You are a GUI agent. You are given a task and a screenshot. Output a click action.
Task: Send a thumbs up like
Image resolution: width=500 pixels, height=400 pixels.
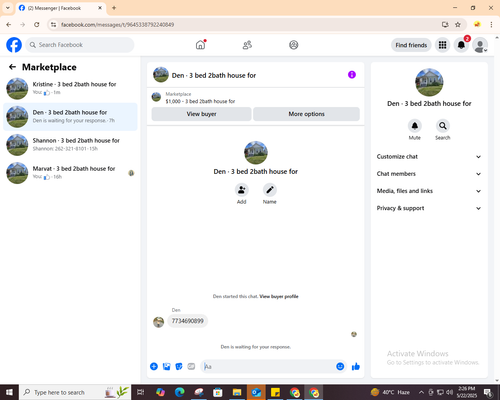[x=356, y=367]
